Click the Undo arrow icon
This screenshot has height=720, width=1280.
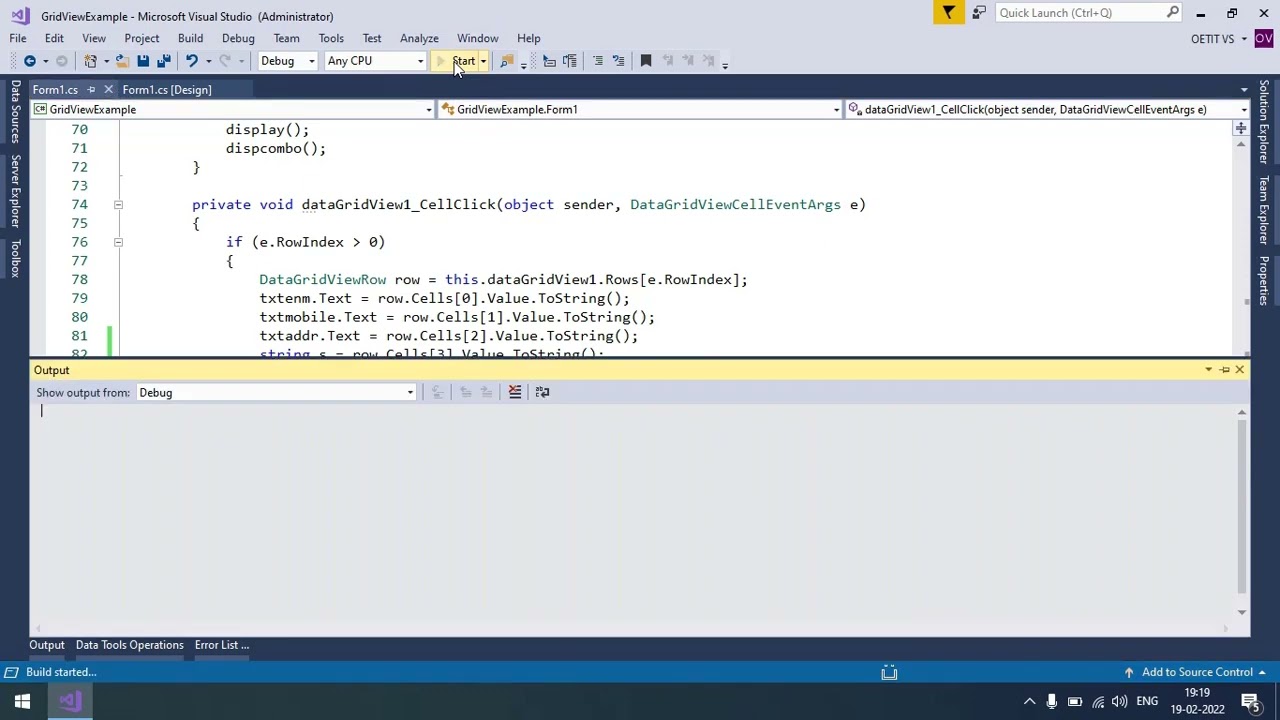[x=191, y=61]
